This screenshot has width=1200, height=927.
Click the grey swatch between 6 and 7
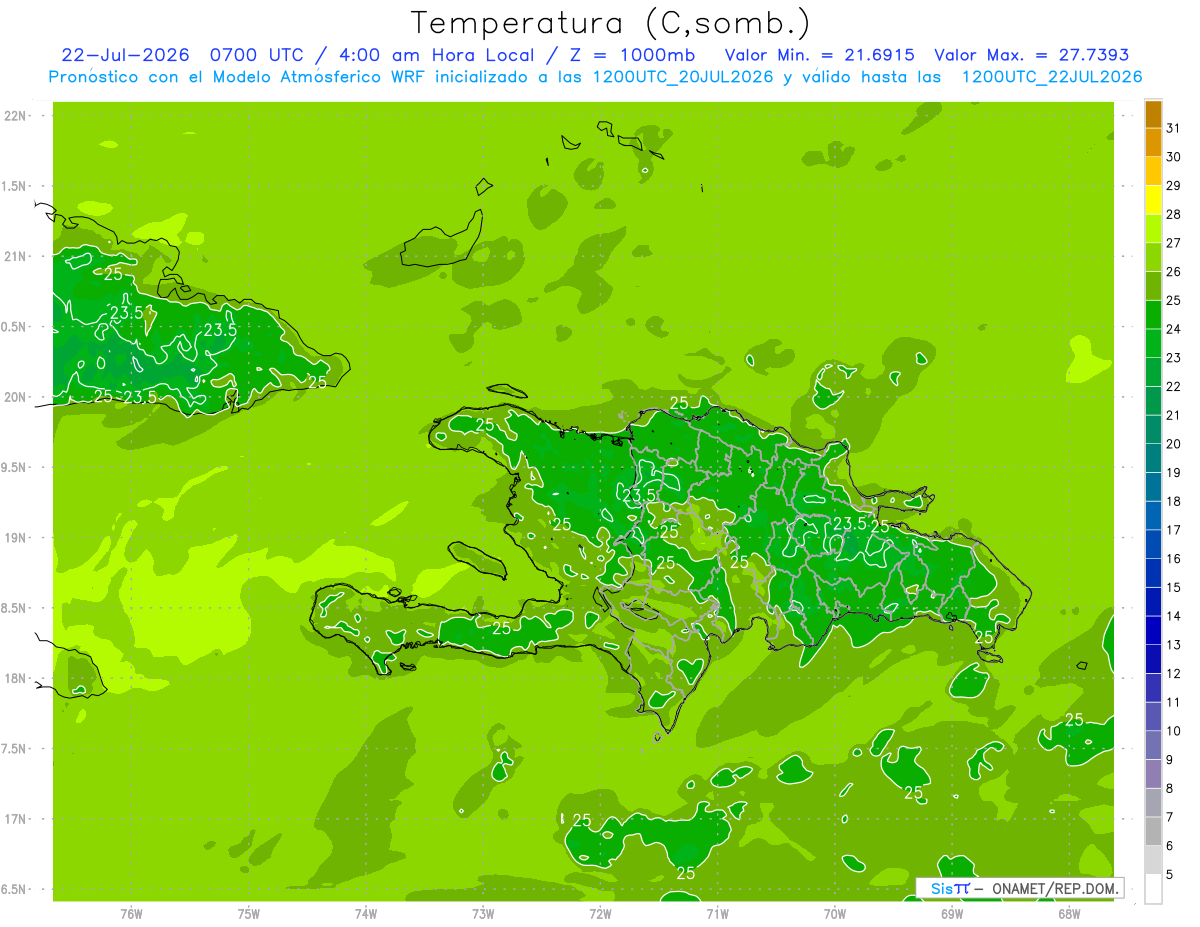click(1153, 832)
